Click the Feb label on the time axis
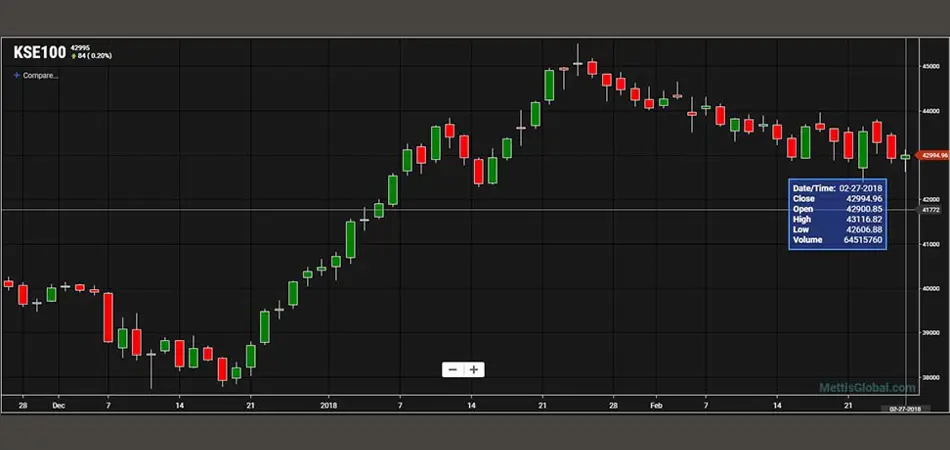Screen dimensions: 950x450 [655, 405]
